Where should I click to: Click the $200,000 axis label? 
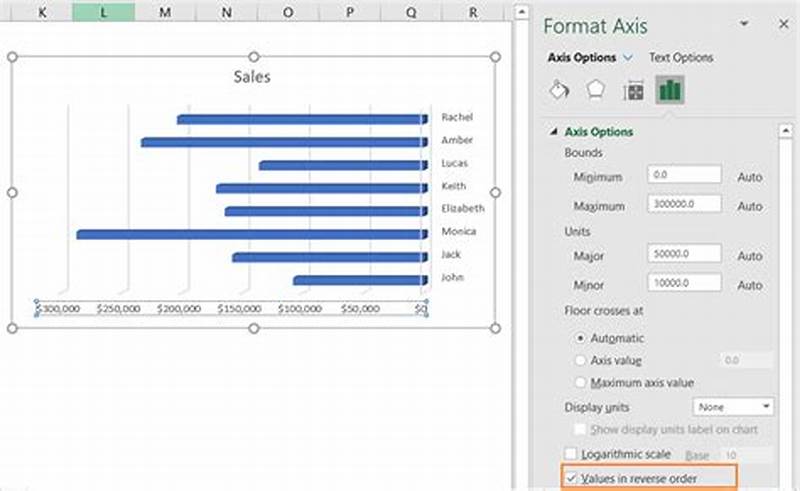click(x=179, y=309)
